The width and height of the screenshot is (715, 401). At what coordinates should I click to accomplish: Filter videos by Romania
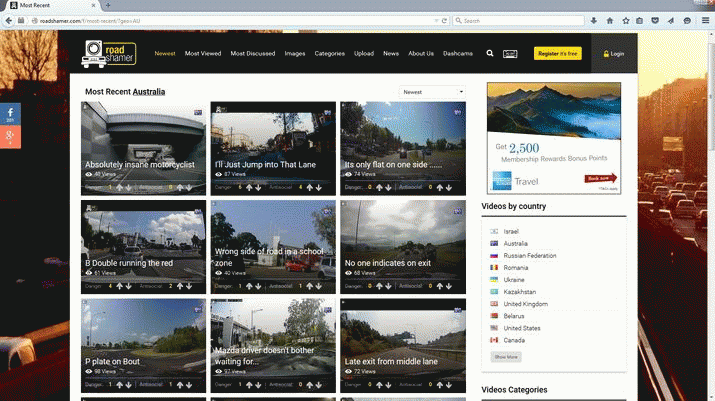[x=516, y=268]
